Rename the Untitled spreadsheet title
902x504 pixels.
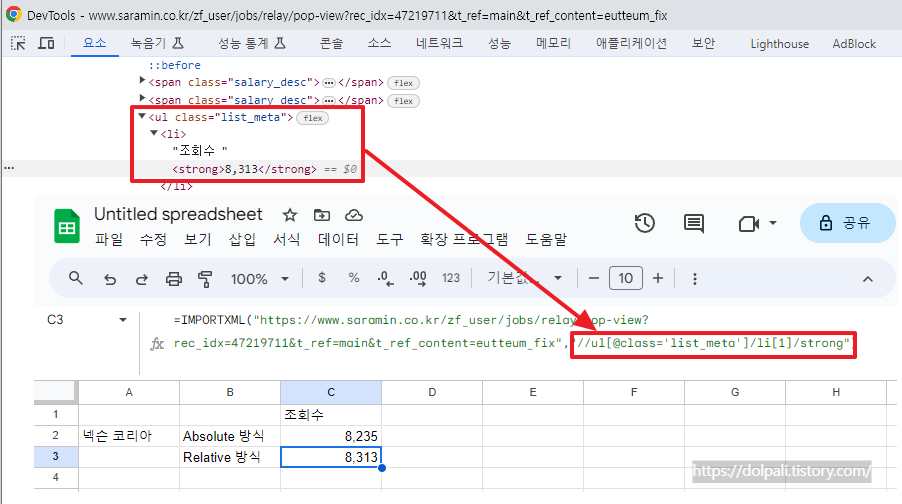point(178,214)
